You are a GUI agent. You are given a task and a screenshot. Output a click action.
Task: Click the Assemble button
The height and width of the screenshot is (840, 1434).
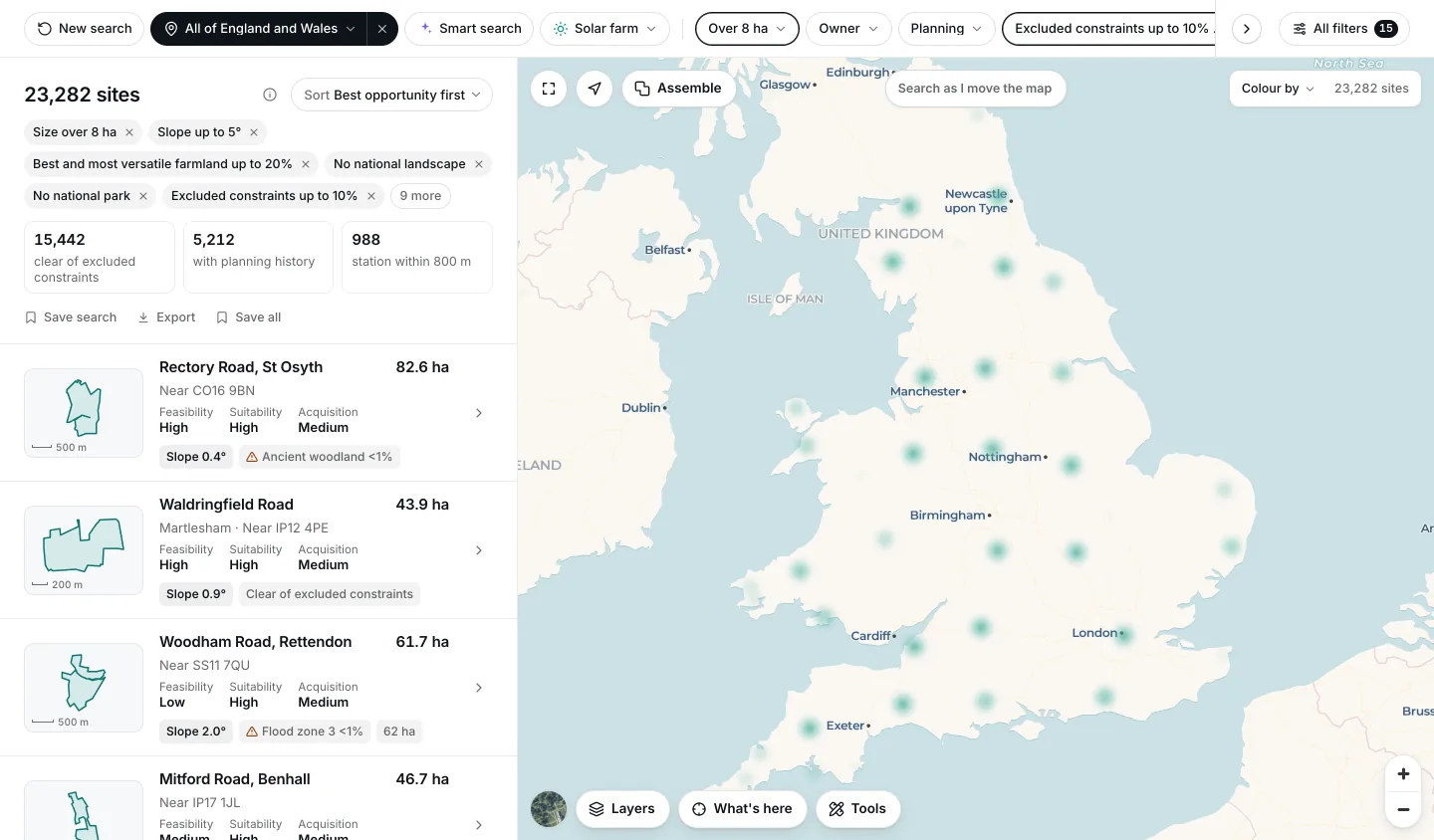[678, 89]
